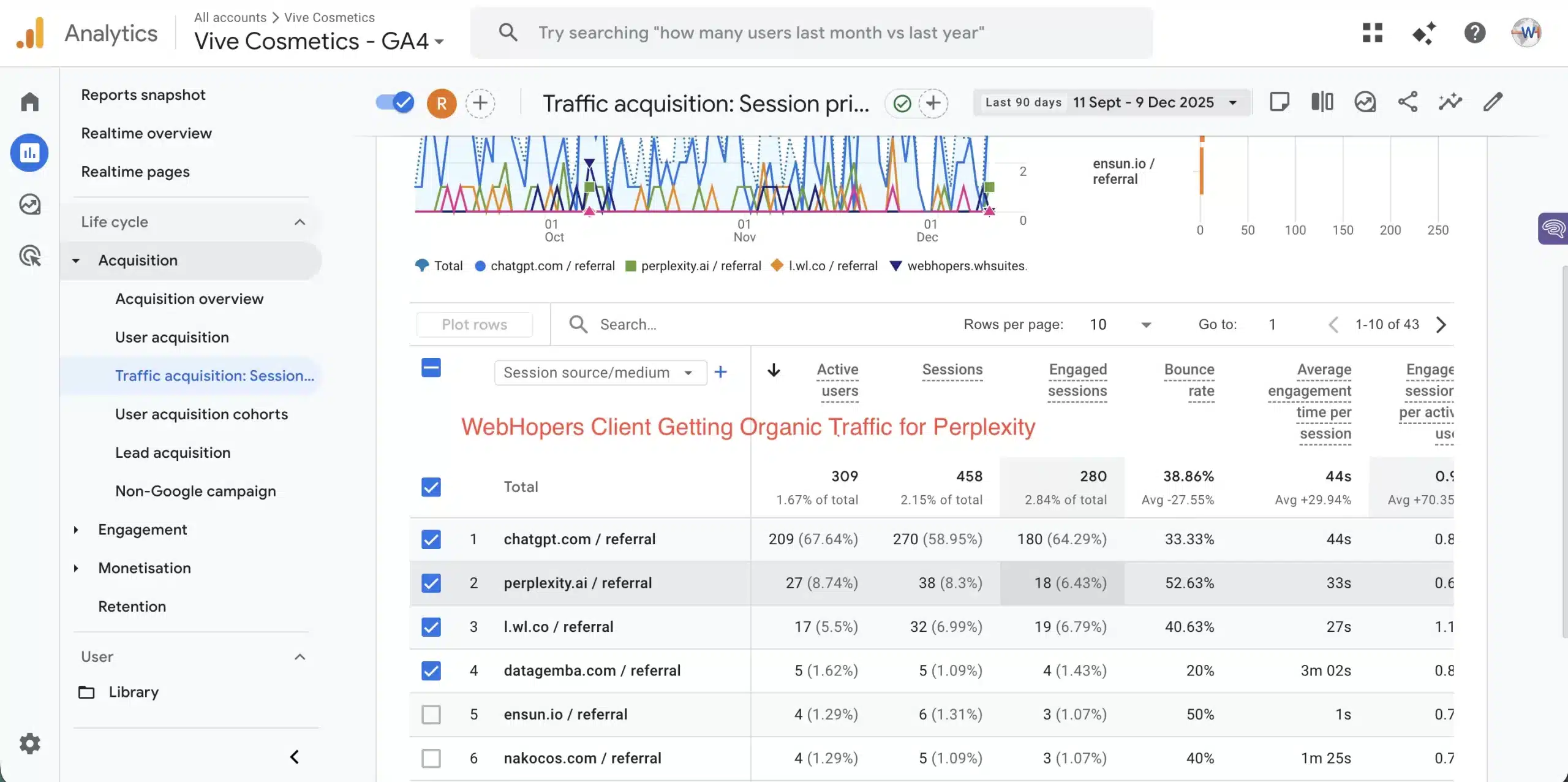
Task: Select the Traffic acquisition: Session report in sidebar
Action: 214,375
